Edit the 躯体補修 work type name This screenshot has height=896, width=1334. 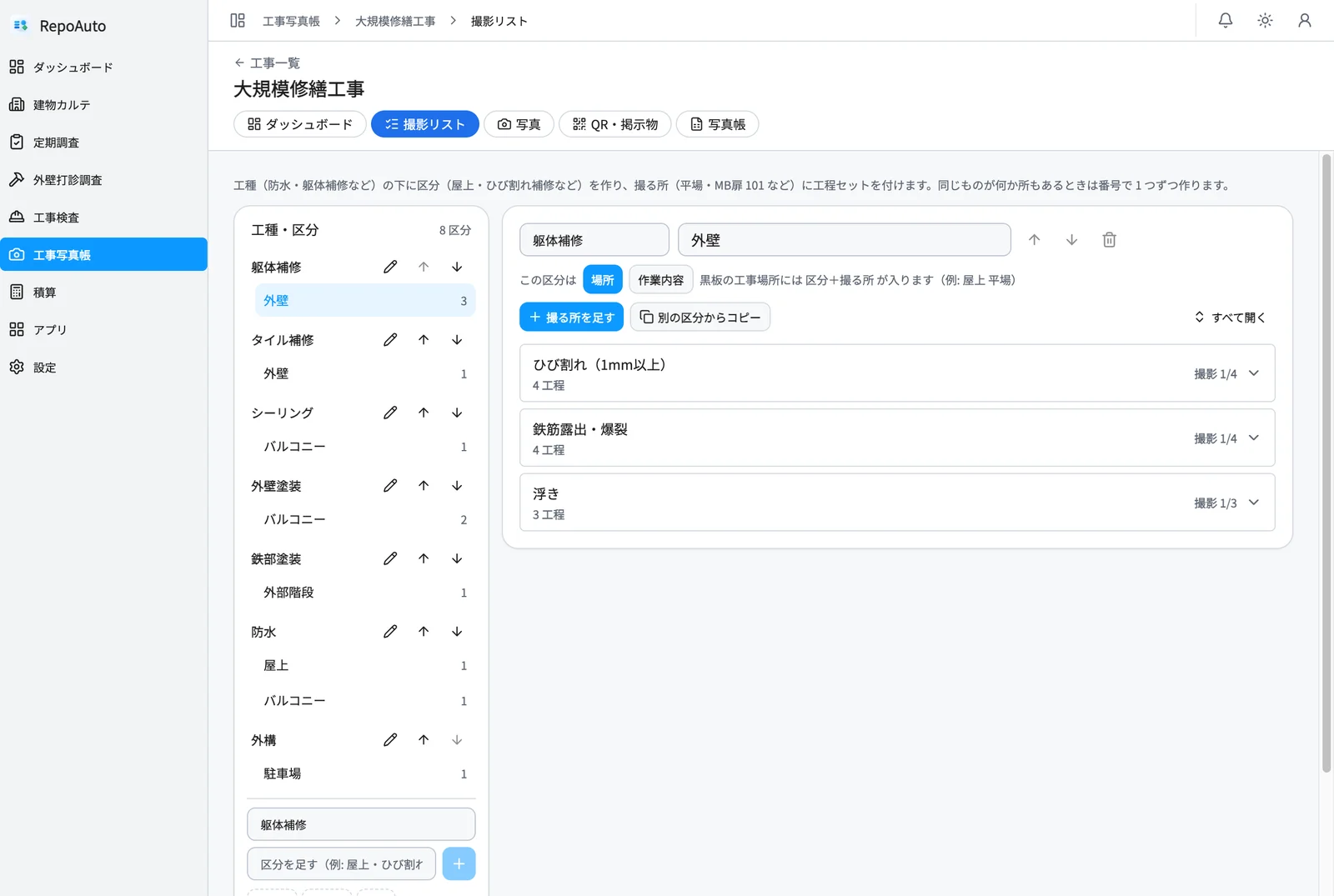(x=390, y=267)
